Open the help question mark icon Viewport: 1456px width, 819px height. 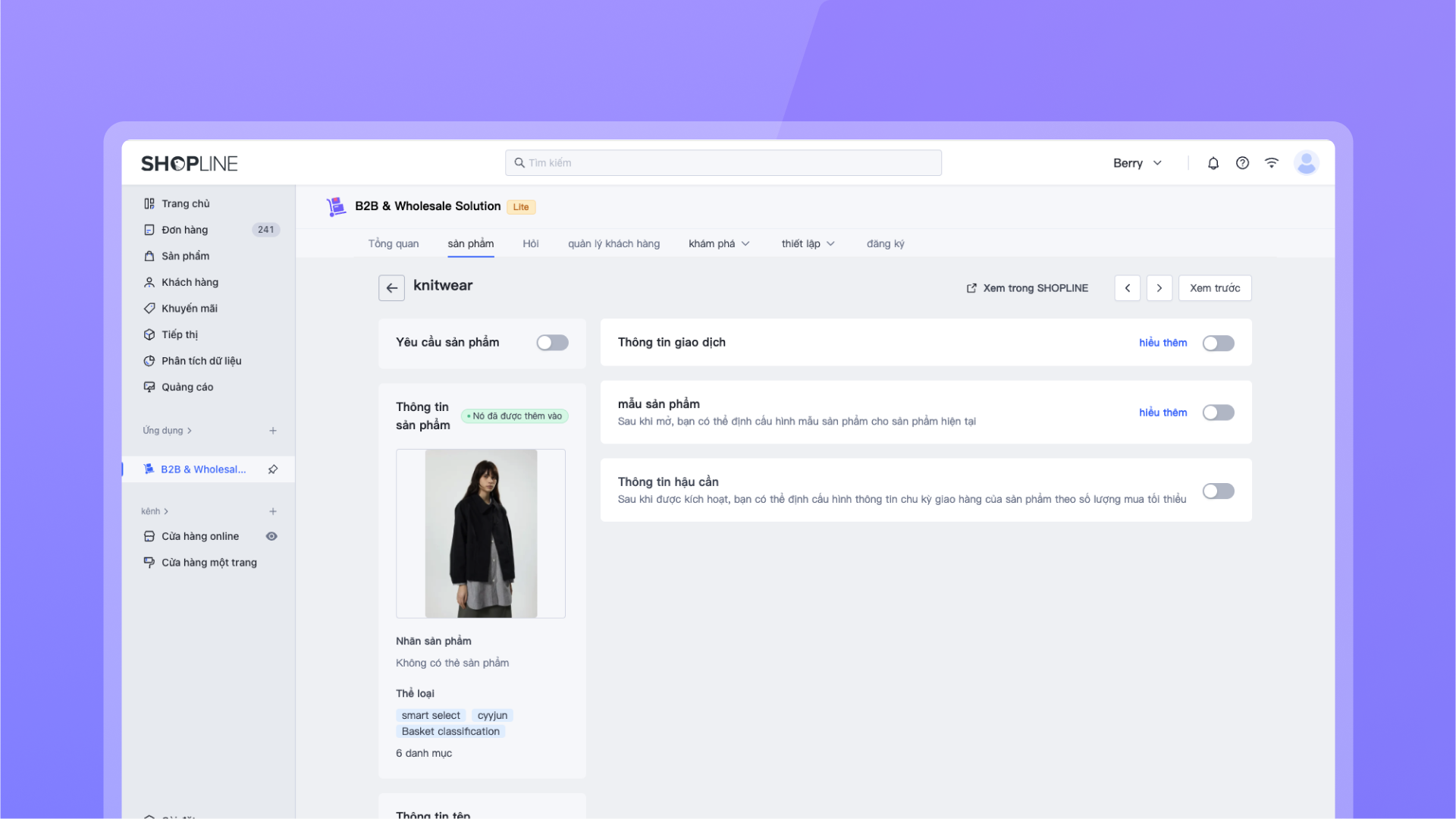click(1242, 163)
